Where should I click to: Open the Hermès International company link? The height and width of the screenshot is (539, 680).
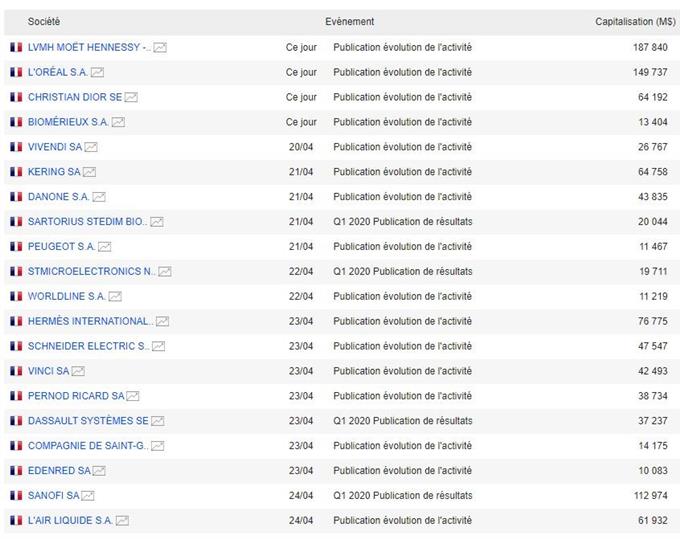click(91, 321)
